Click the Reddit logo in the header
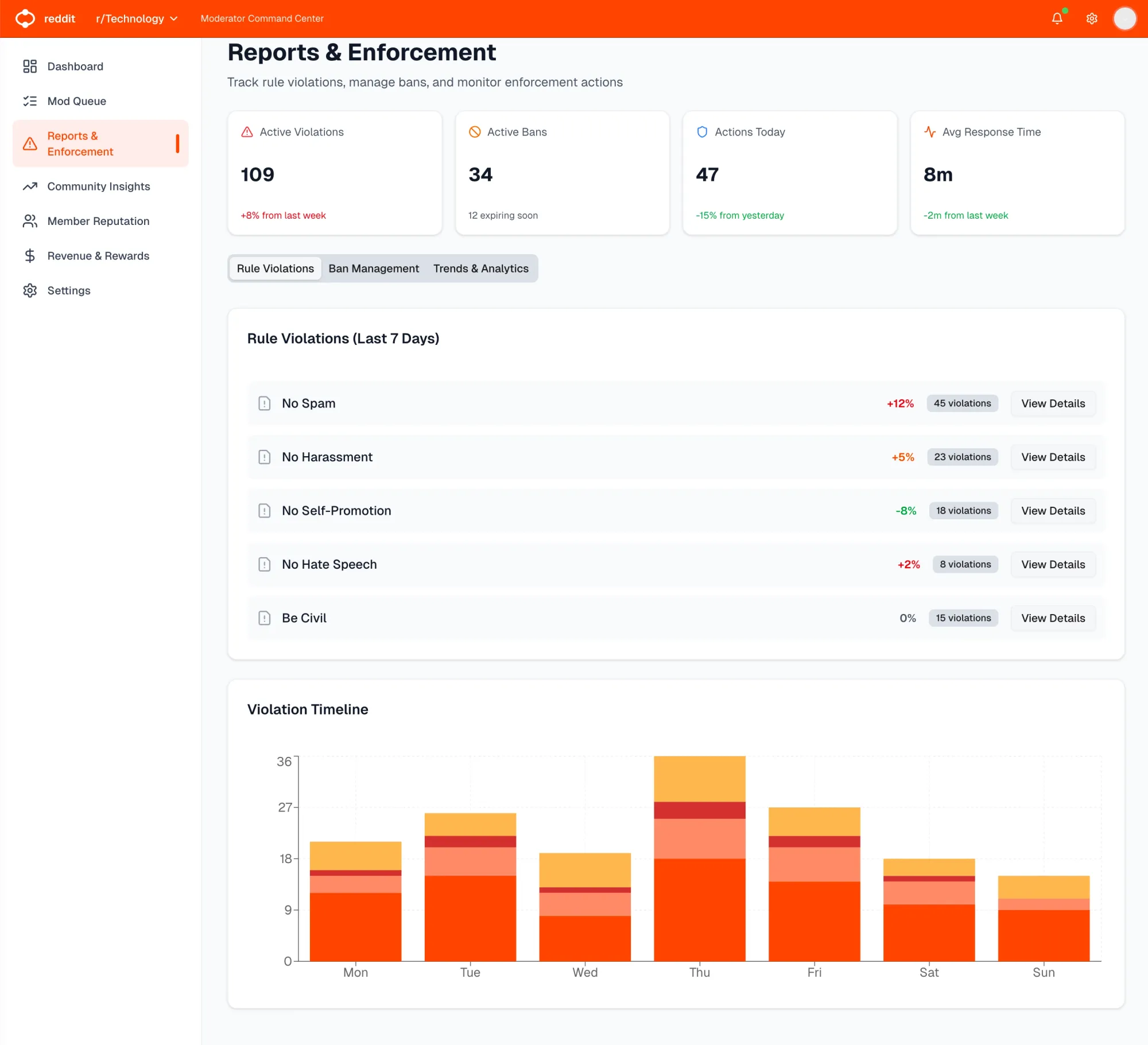The height and width of the screenshot is (1045, 1148). (25, 18)
